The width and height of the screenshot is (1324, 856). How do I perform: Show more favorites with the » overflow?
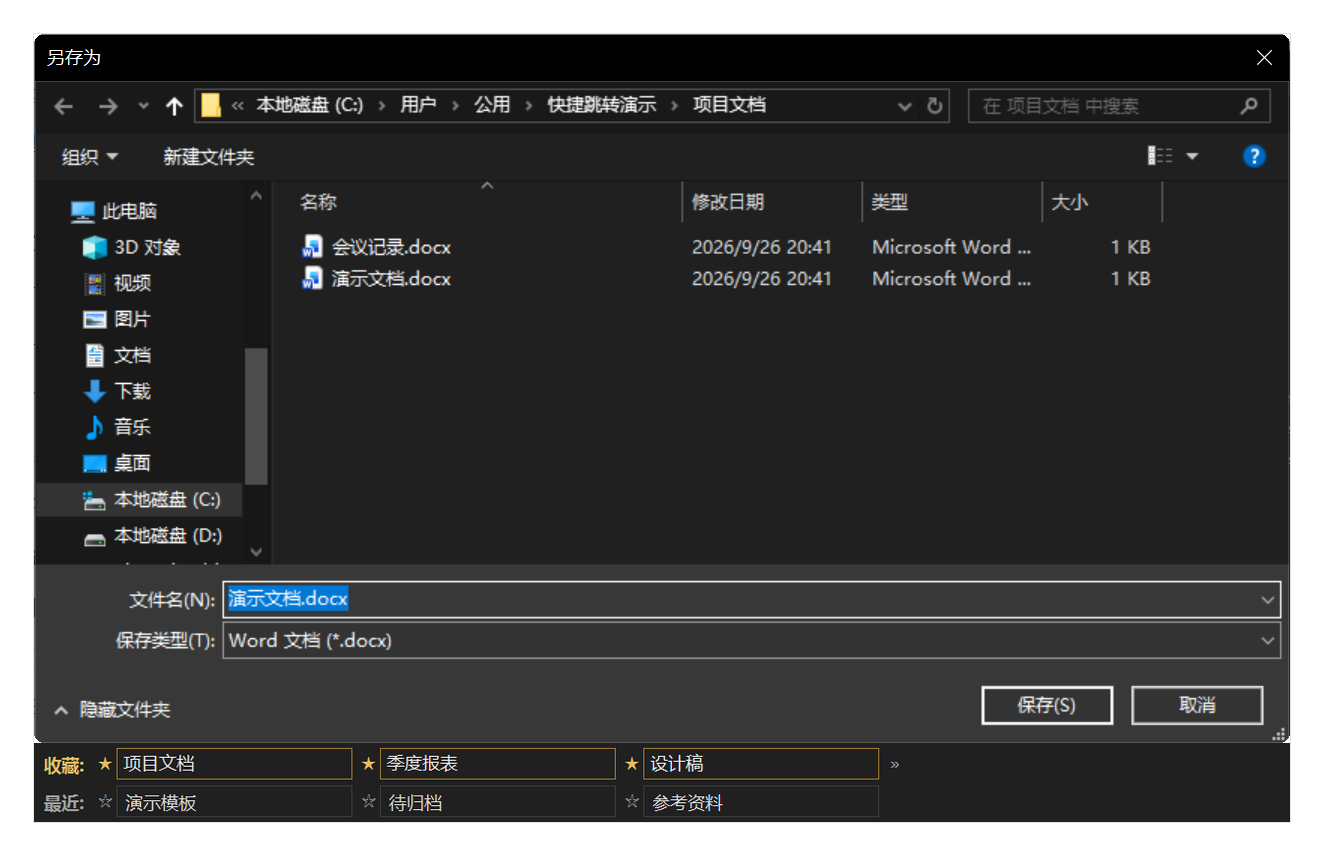click(x=895, y=764)
